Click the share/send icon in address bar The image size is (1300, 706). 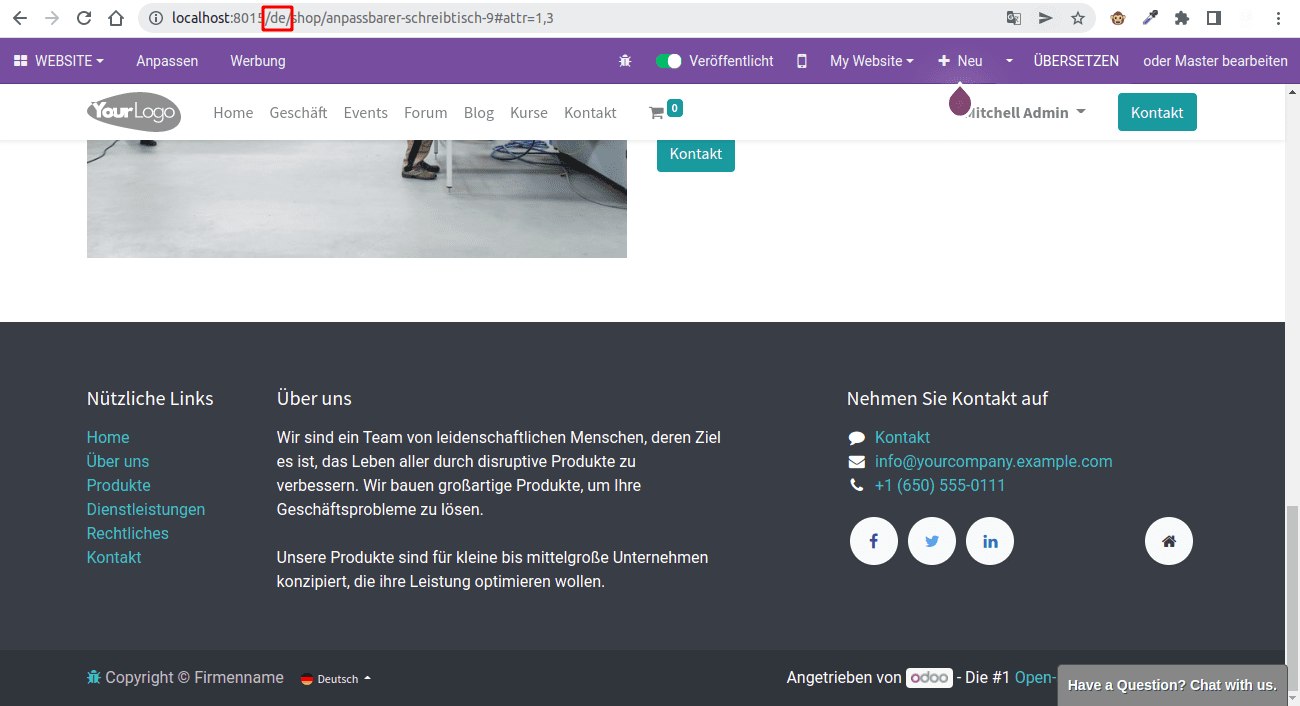point(1046,18)
